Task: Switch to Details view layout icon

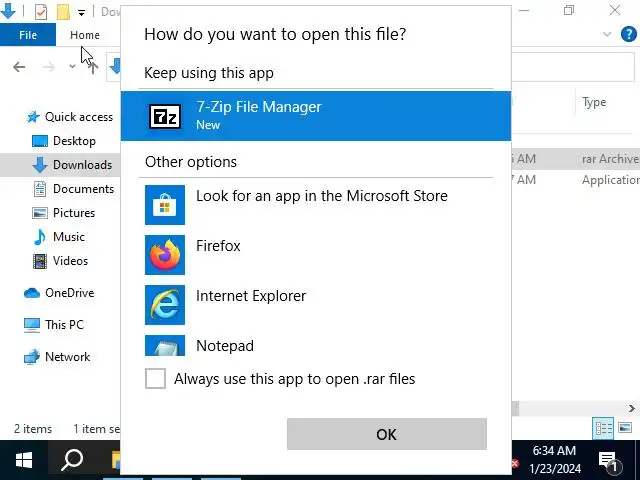Action: pos(603,428)
